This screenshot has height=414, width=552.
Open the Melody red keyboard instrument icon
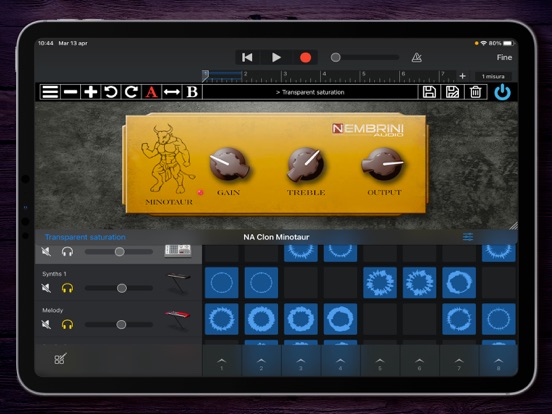point(178,320)
